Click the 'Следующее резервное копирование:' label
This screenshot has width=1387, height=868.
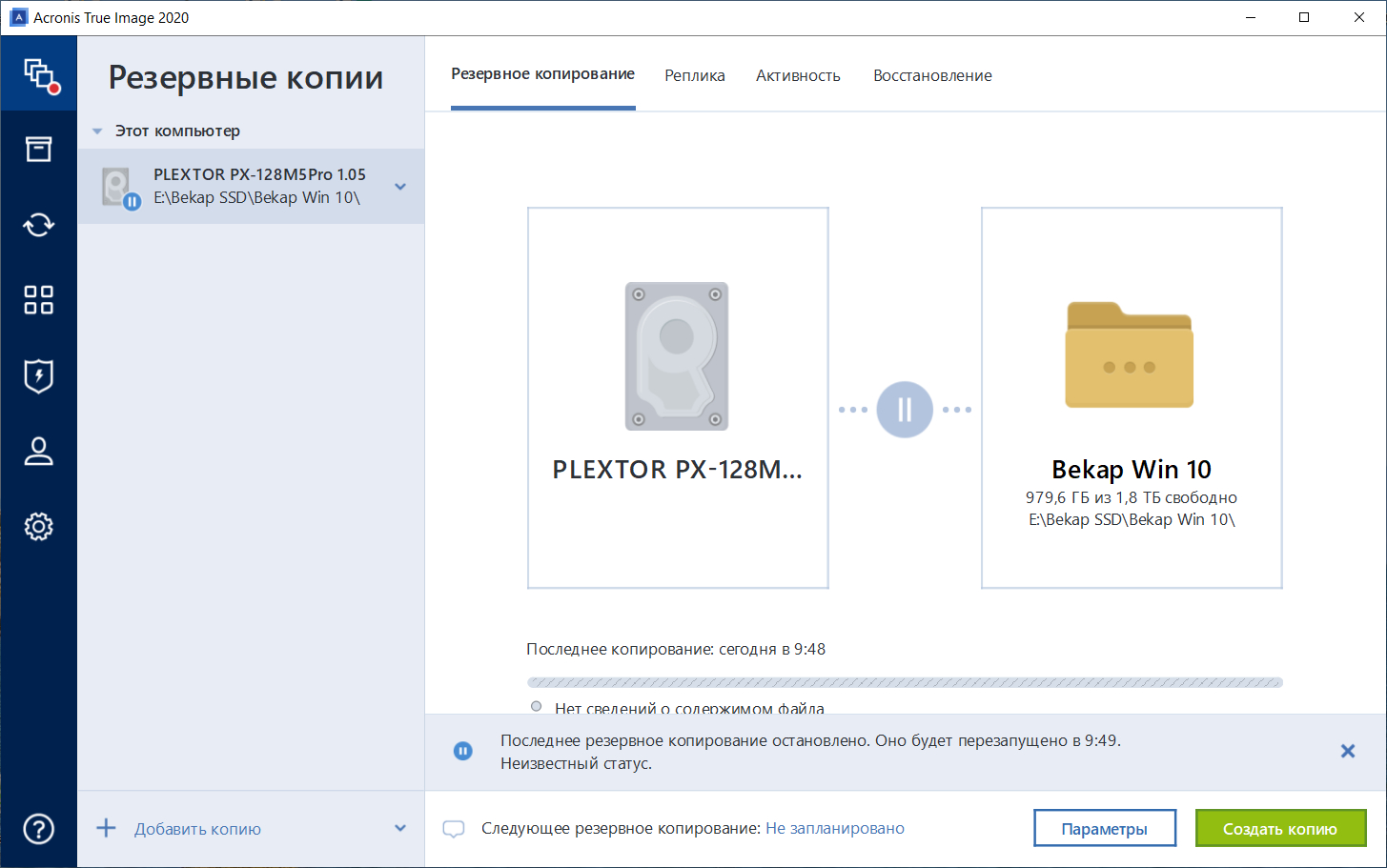coord(621,829)
